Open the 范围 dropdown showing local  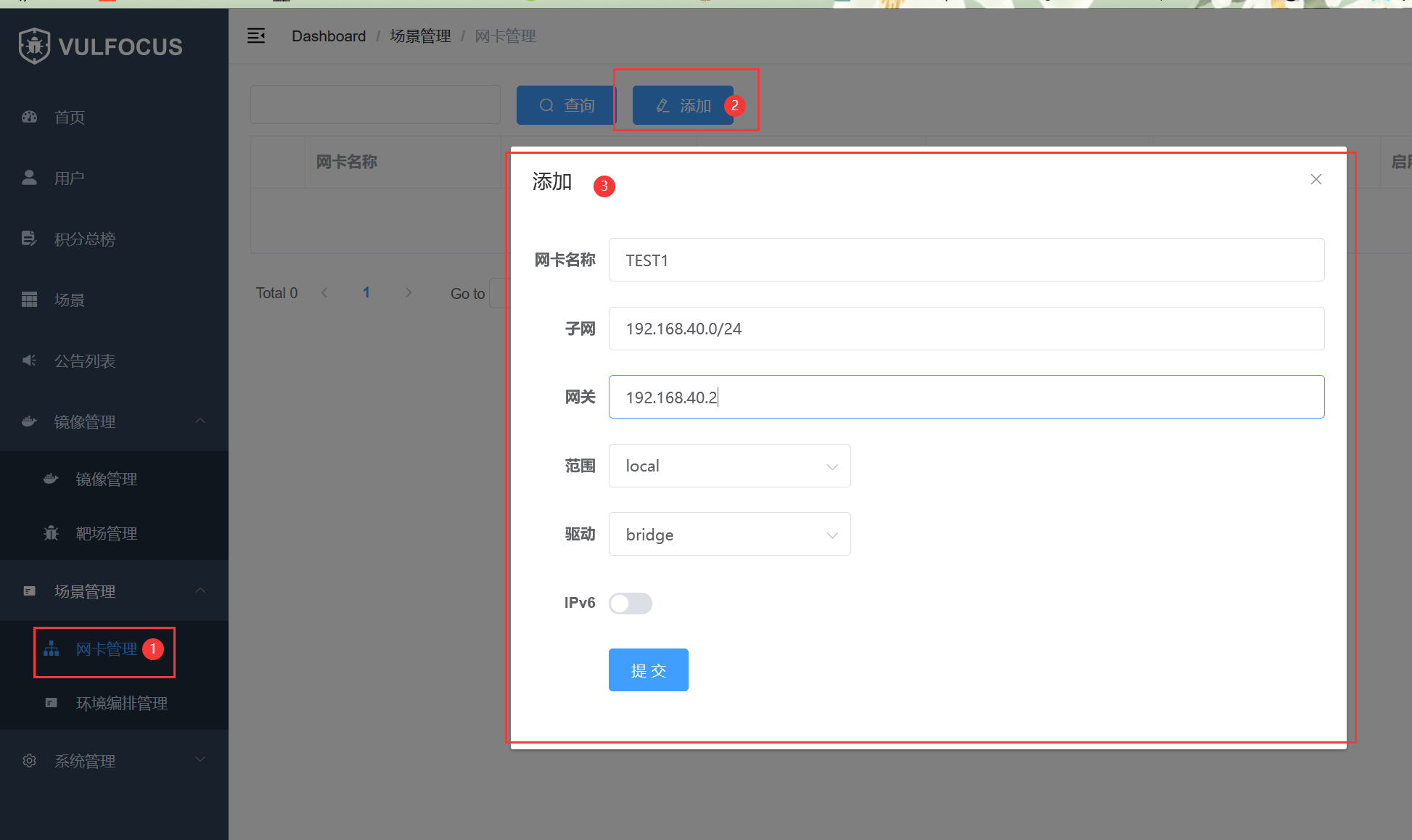pos(730,466)
